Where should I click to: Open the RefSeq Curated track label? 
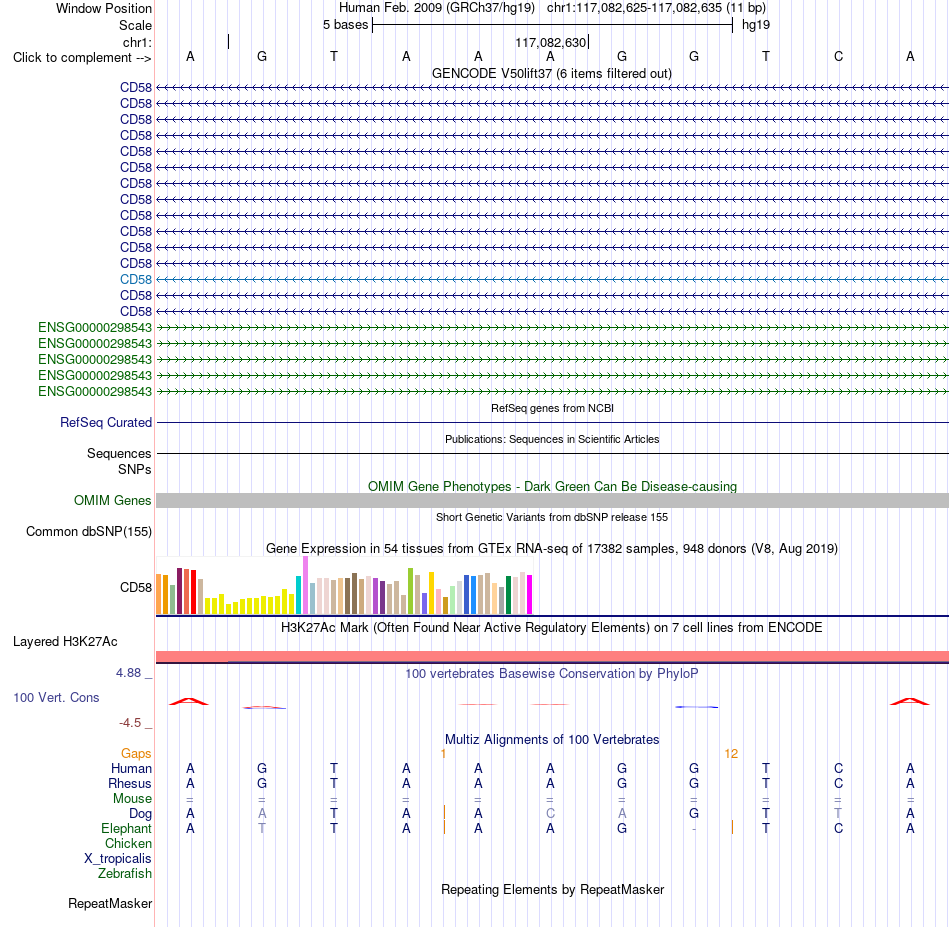click(106, 422)
